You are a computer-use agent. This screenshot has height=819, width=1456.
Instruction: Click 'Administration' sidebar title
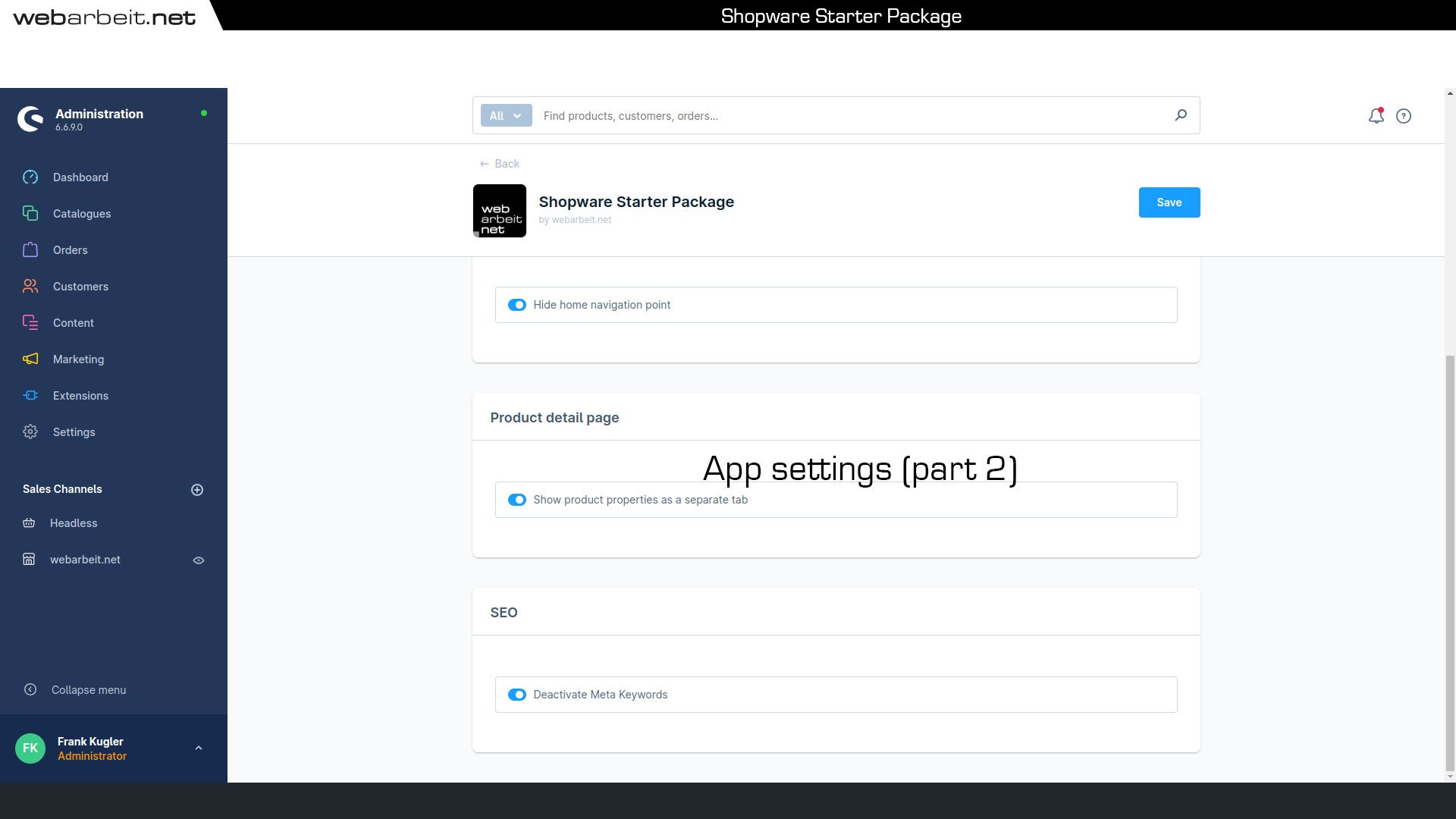click(x=99, y=114)
